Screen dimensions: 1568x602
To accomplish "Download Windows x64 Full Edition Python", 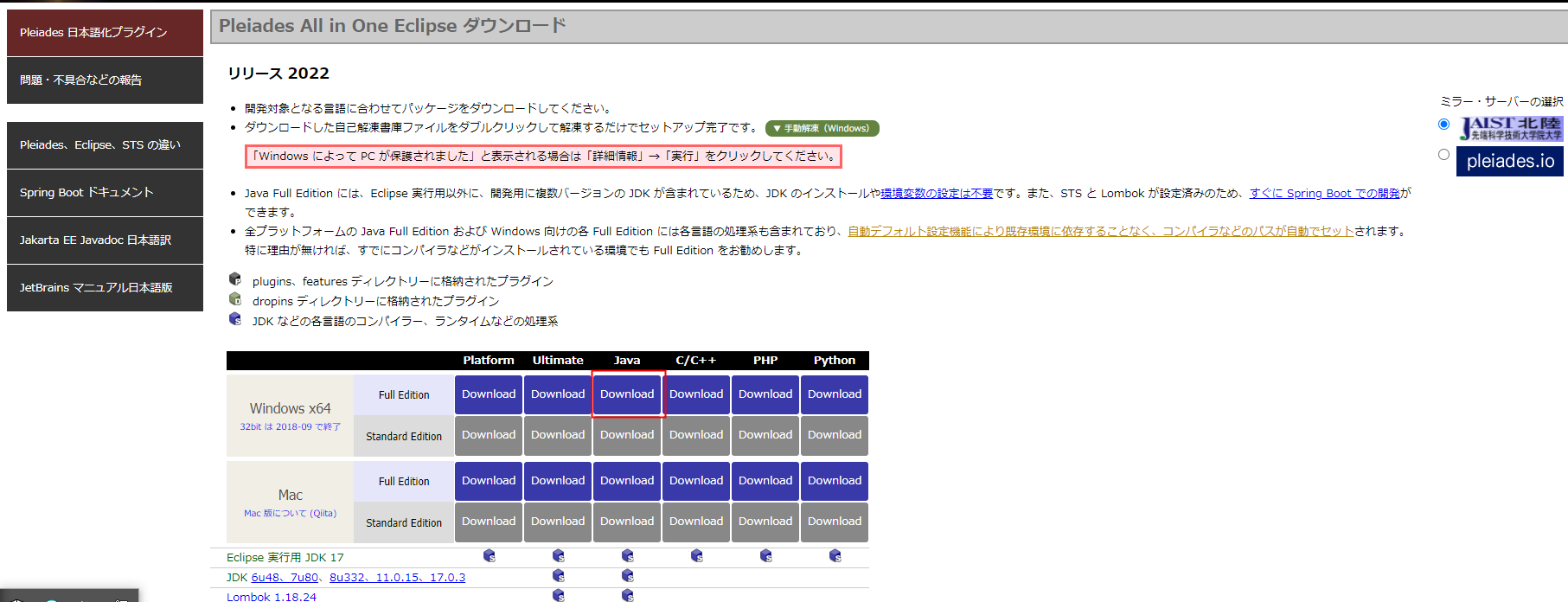I will click(835, 394).
